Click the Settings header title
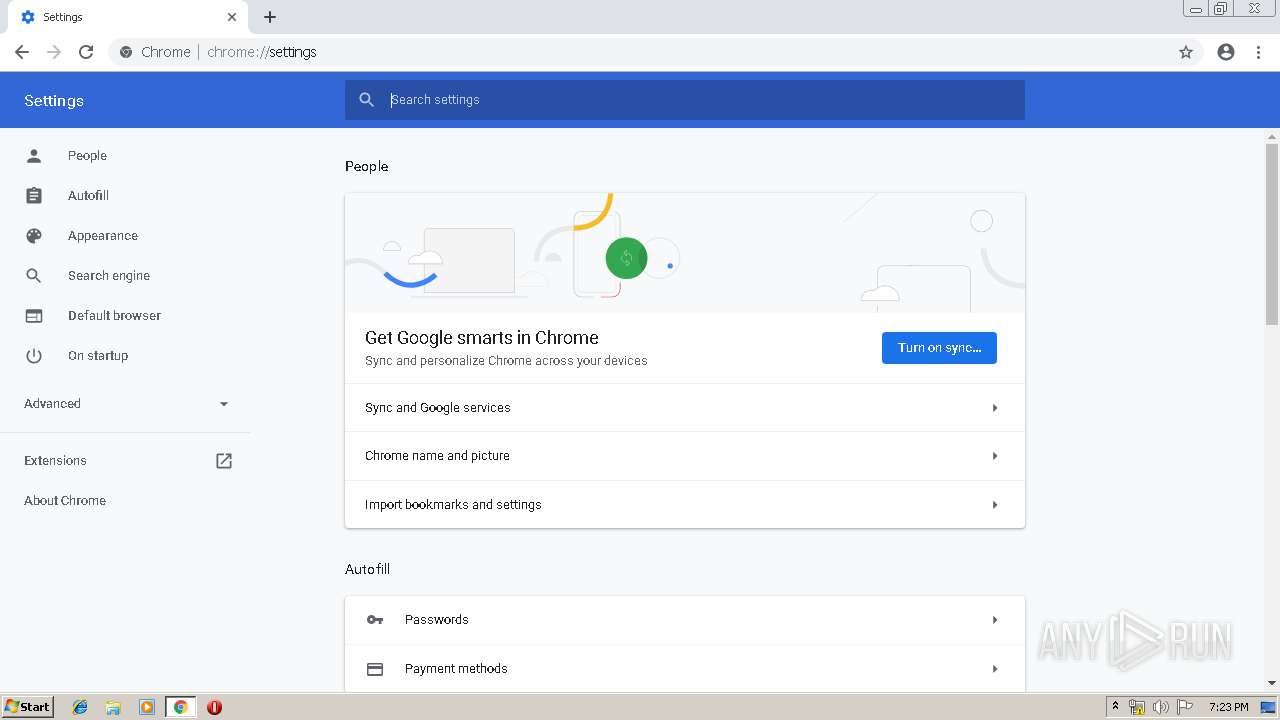The width and height of the screenshot is (1280, 720). point(54,101)
